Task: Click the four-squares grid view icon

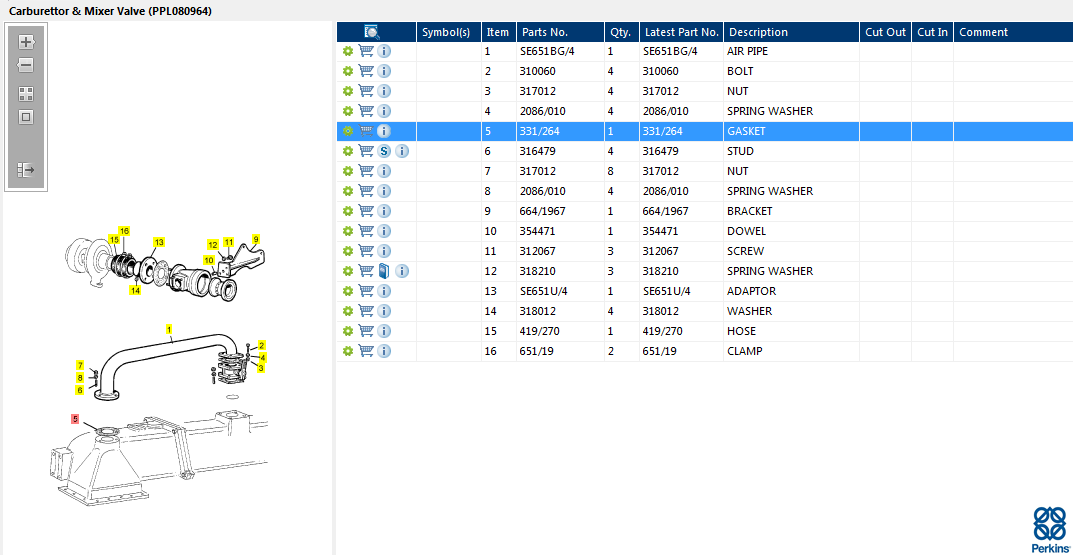Action: [x=26, y=94]
